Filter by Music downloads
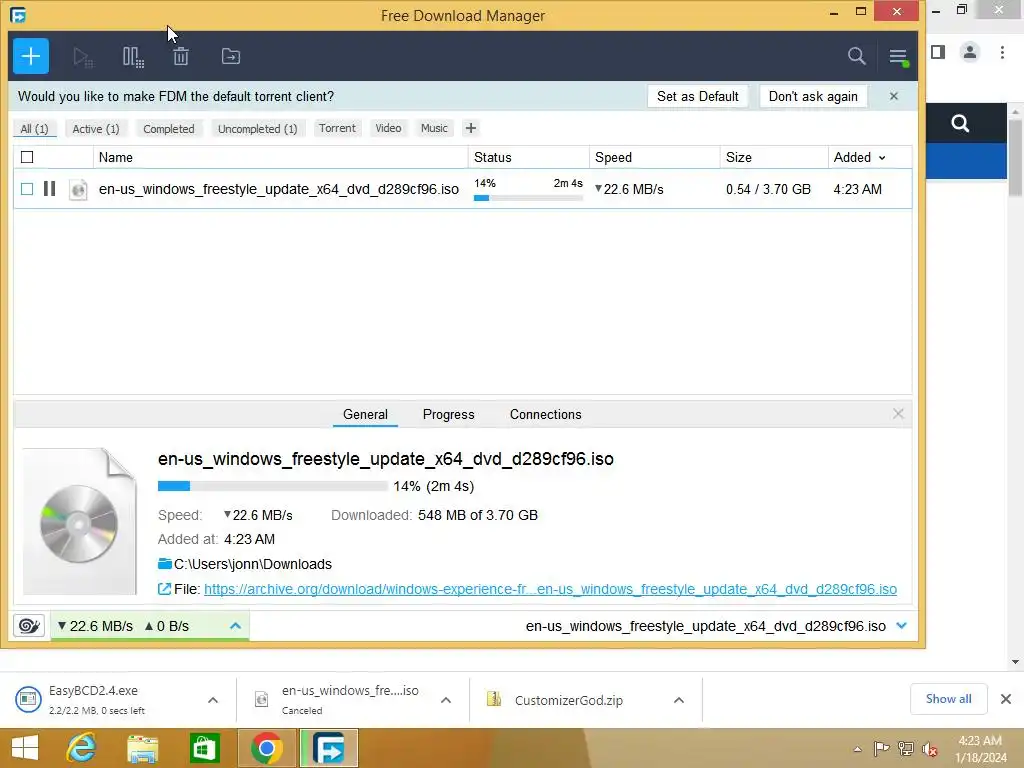 434,128
